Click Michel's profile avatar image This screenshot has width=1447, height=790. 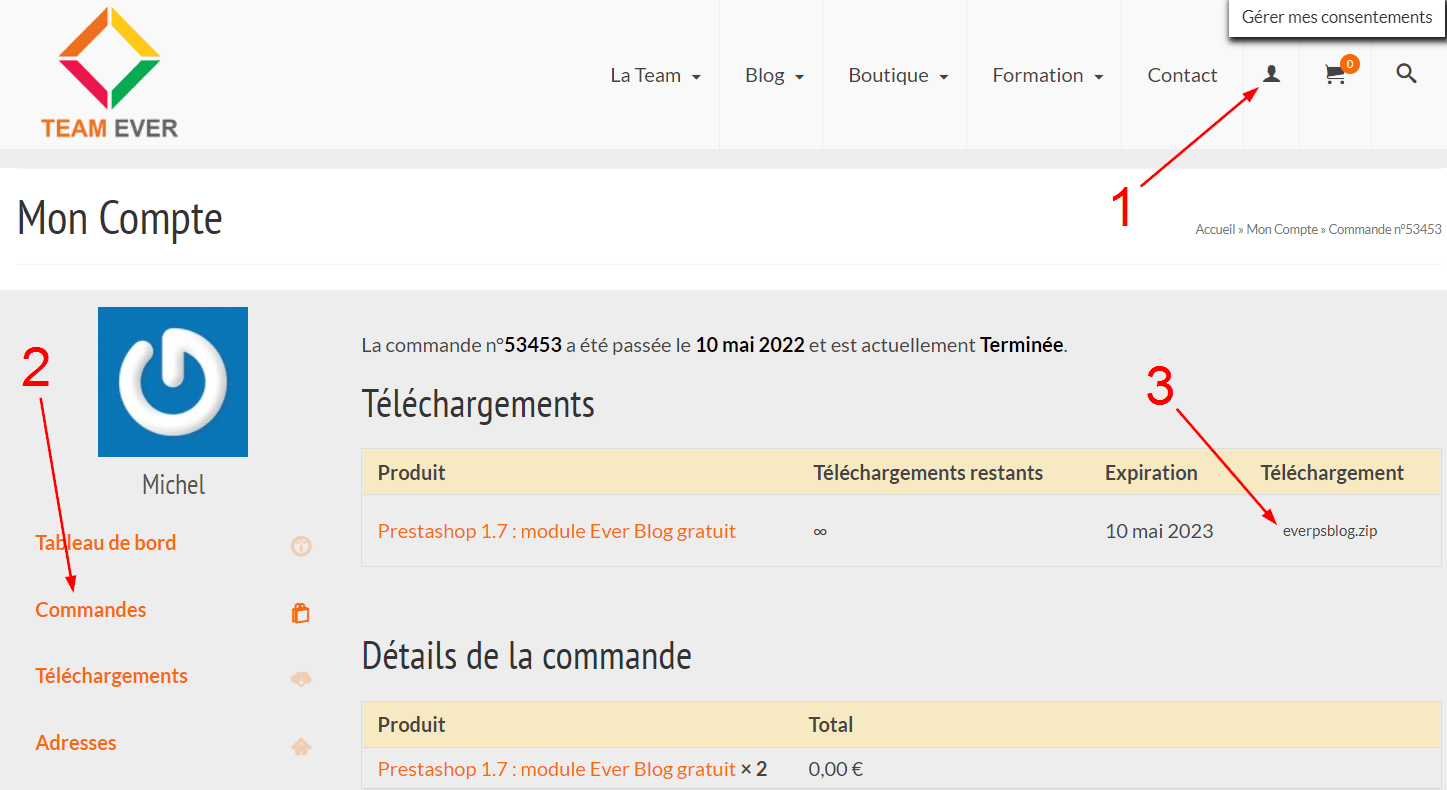tap(173, 382)
